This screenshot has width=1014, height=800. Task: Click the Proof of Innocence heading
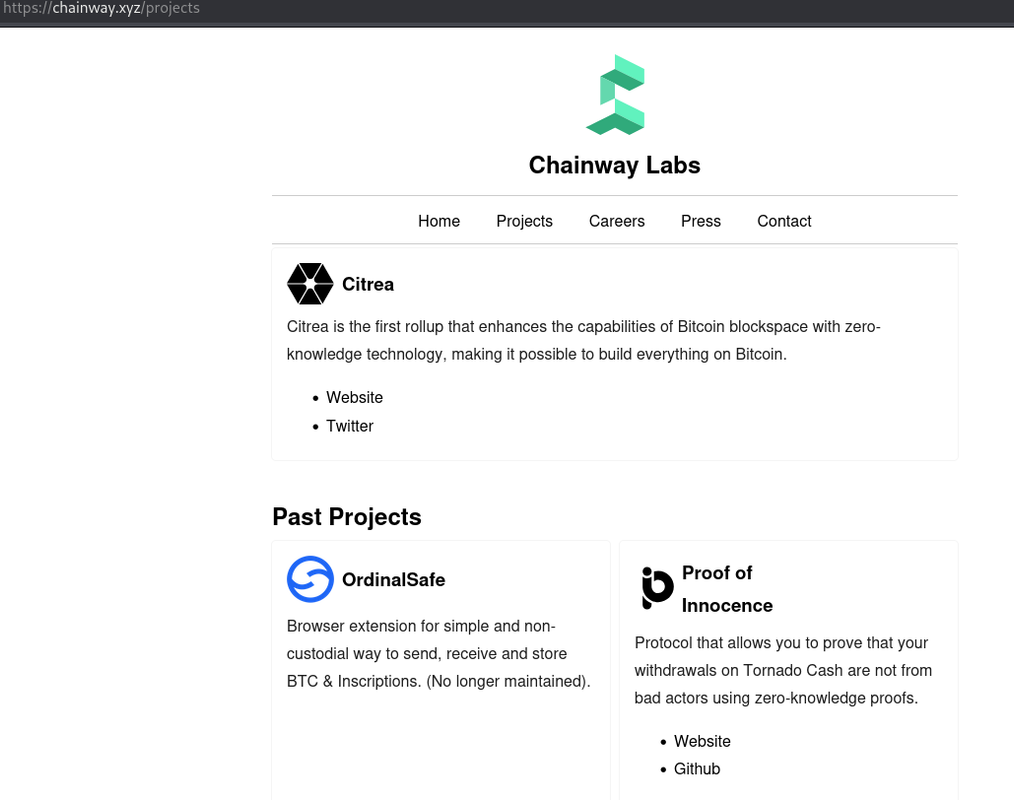click(727, 589)
